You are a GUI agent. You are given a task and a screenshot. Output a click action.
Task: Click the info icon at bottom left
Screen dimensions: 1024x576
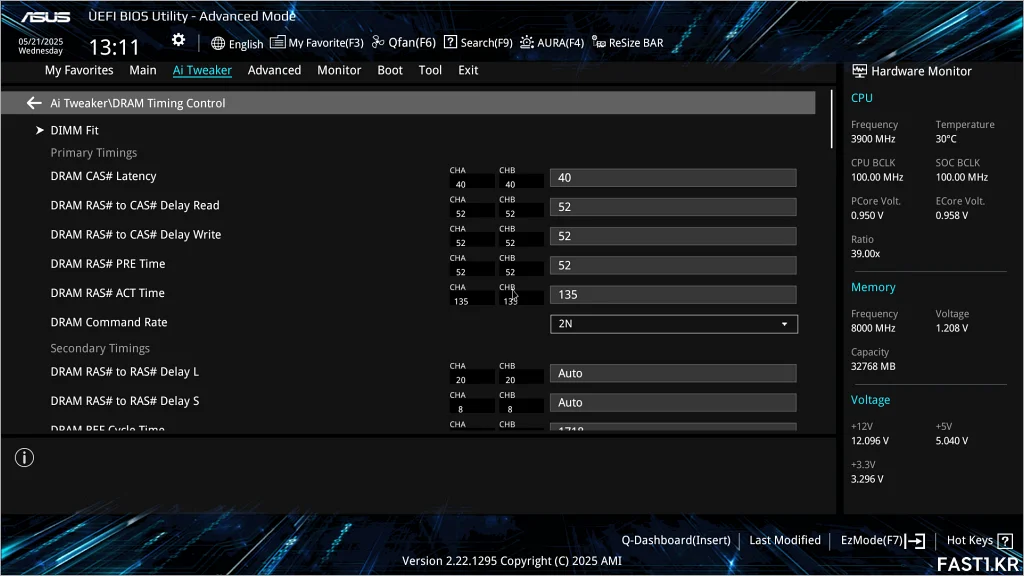pos(24,458)
